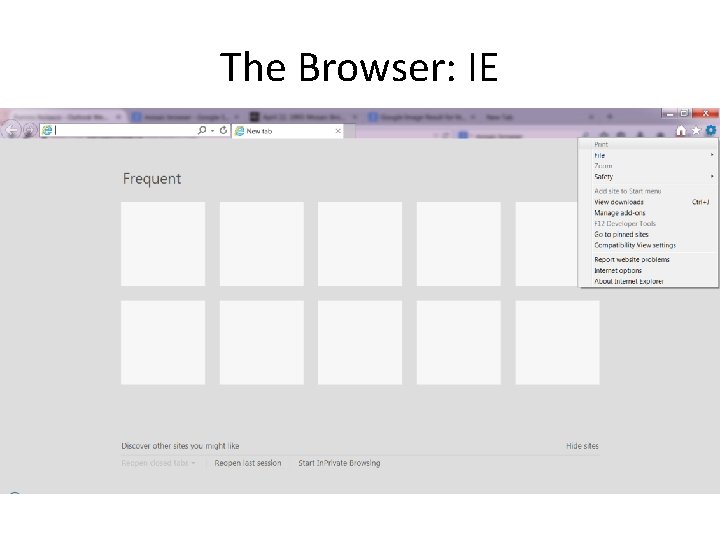Choose Add site to Start menu
720x540 pixels.
coord(648,191)
